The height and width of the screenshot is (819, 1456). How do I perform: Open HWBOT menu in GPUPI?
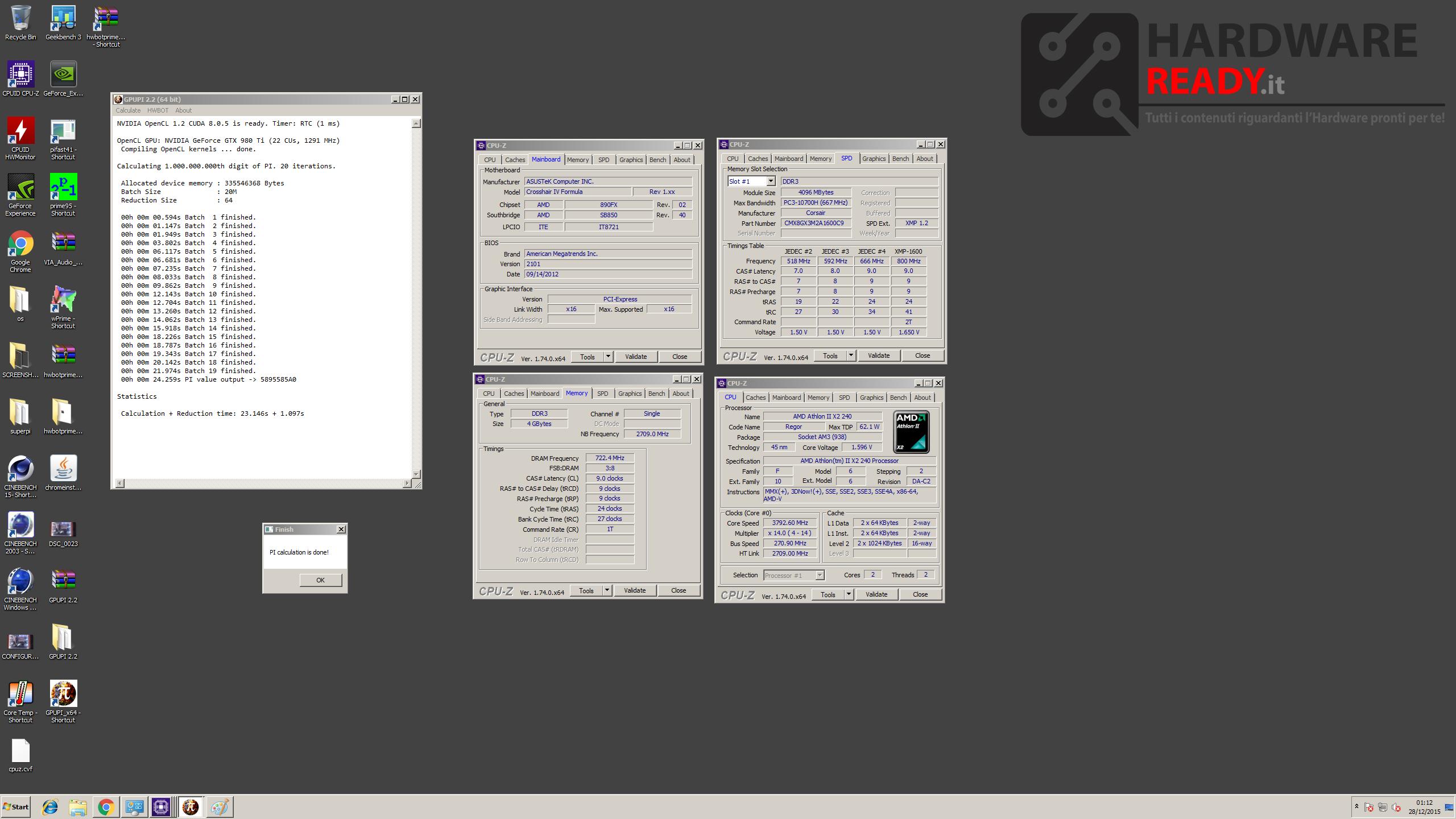[158, 110]
